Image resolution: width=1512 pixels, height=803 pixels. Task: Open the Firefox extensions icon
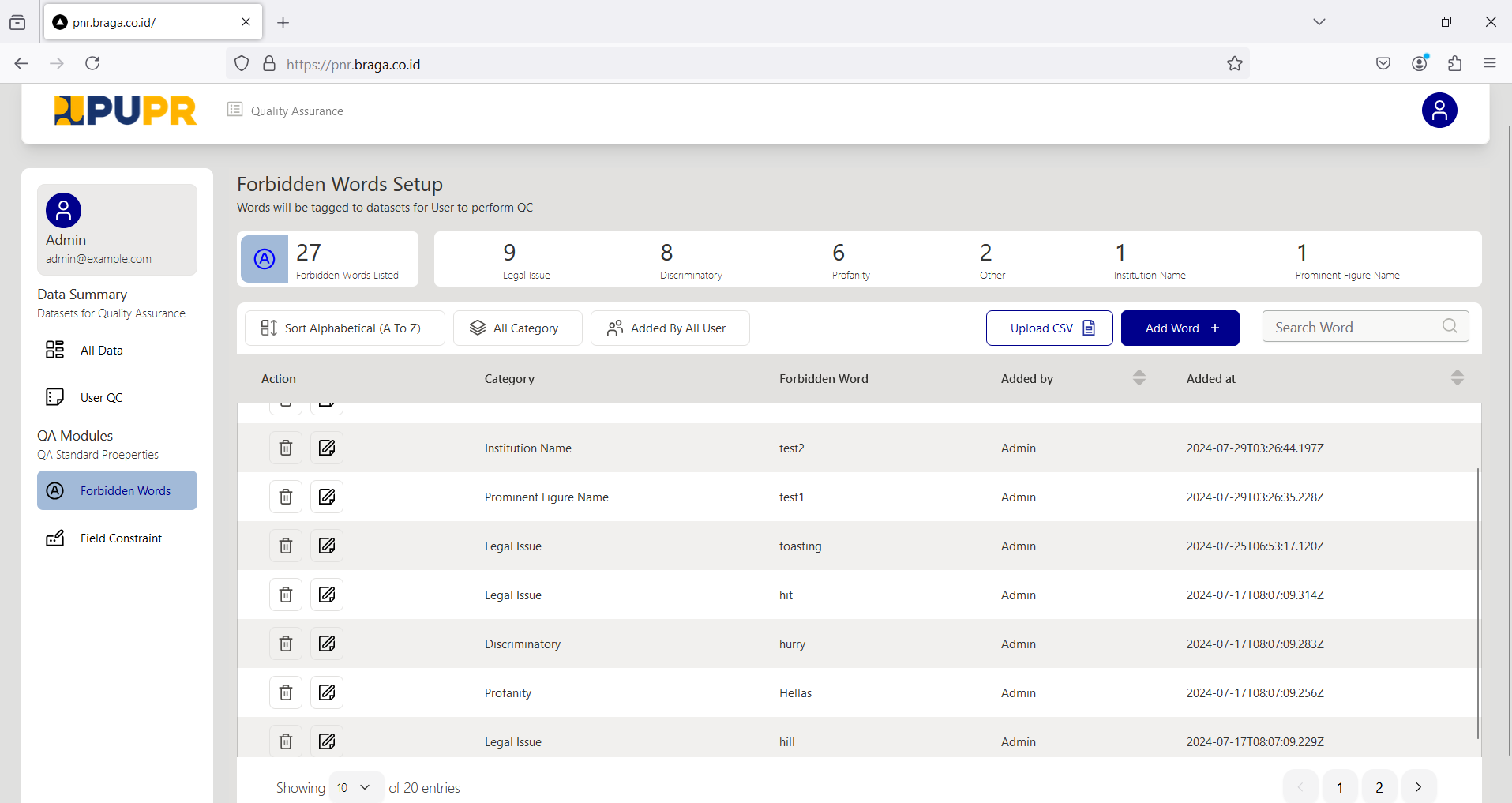coord(1454,64)
